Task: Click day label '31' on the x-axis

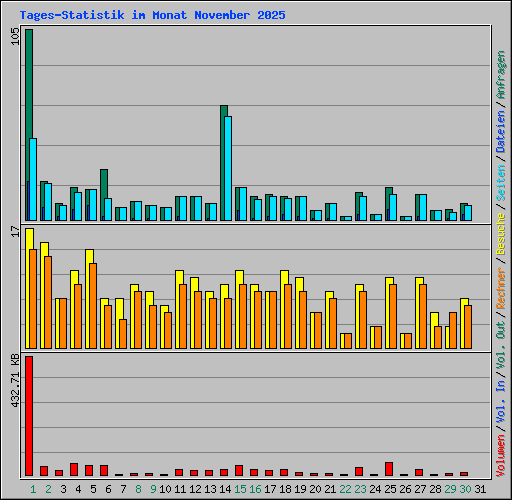Action: point(480,489)
